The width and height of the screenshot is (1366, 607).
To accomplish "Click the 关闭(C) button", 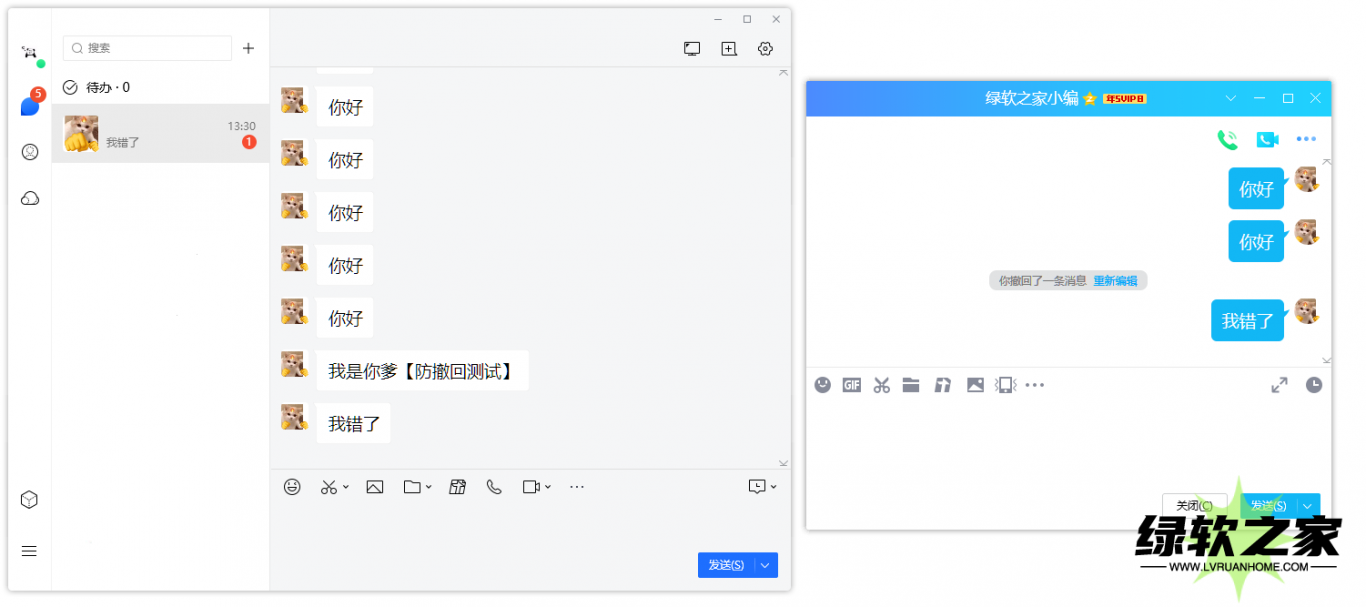I will click(1193, 506).
